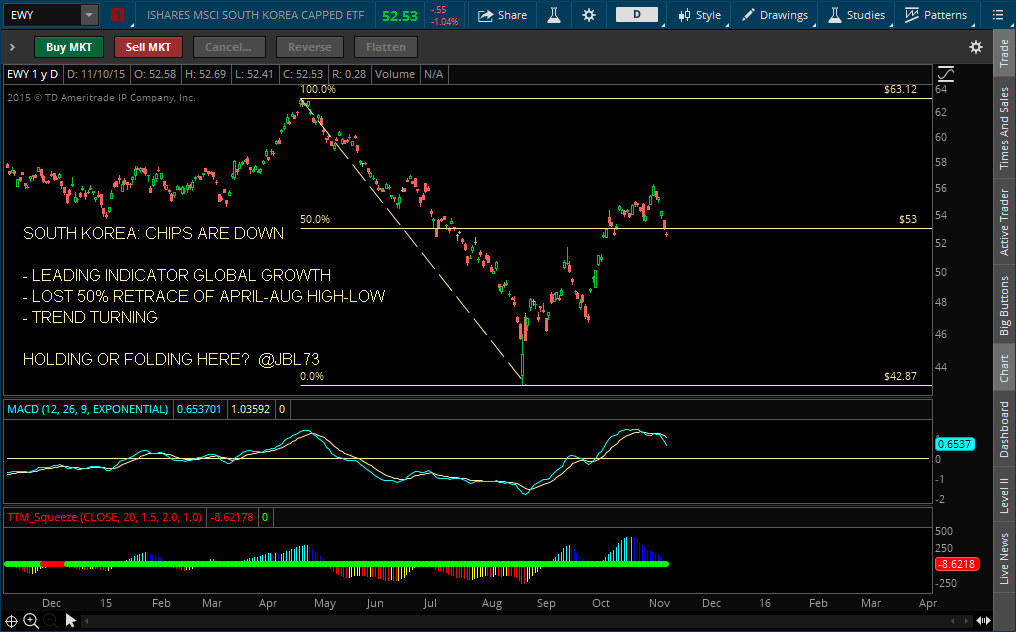Viewport: 1016px width, 632px height.
Task: Click the EWY 1 y D chart label
Action: tap(32, 74)
